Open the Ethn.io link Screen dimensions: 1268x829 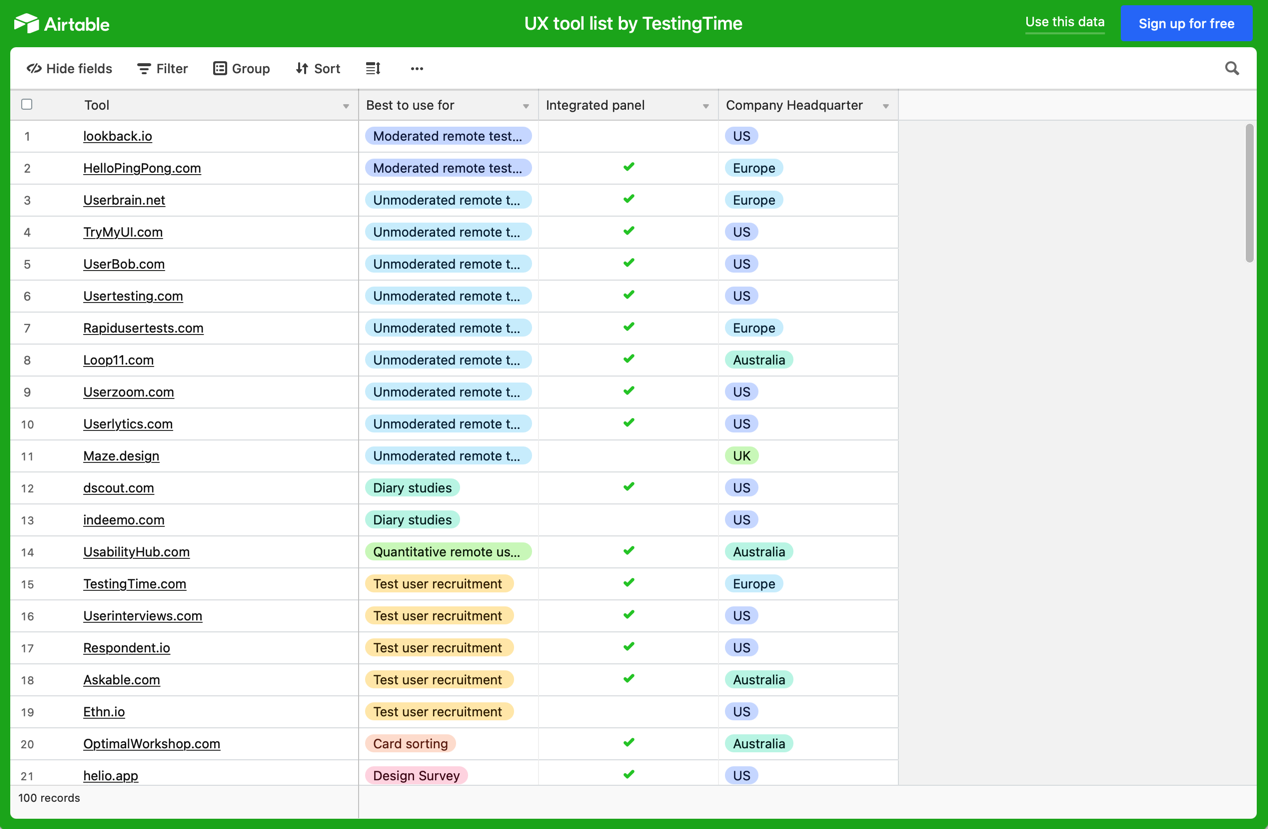pos(104,712)
